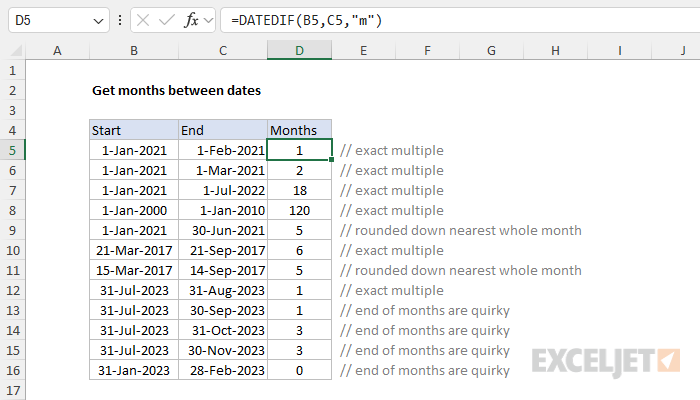
Task: Click end date cell '1-Feb-2021'
Action: click(x=223, y=150)
